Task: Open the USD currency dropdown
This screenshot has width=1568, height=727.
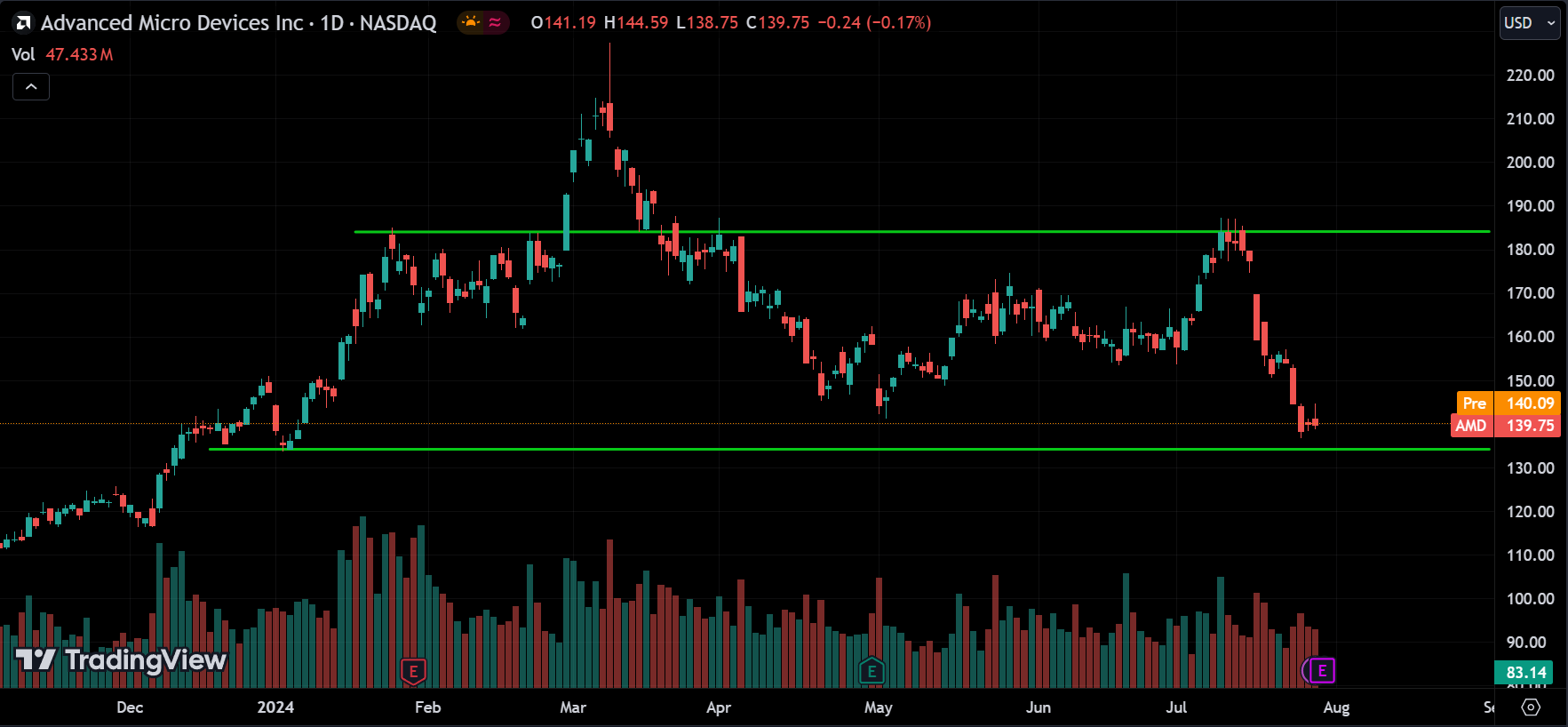Action: coord(1530,23)
